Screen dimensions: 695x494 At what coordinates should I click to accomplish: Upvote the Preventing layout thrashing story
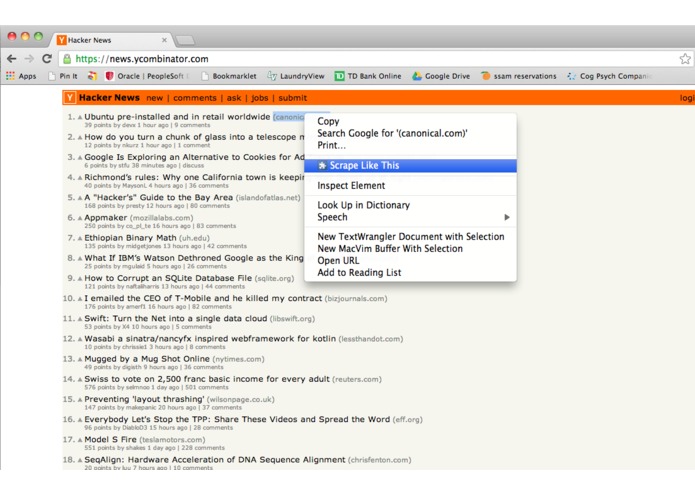coord(80,400)
